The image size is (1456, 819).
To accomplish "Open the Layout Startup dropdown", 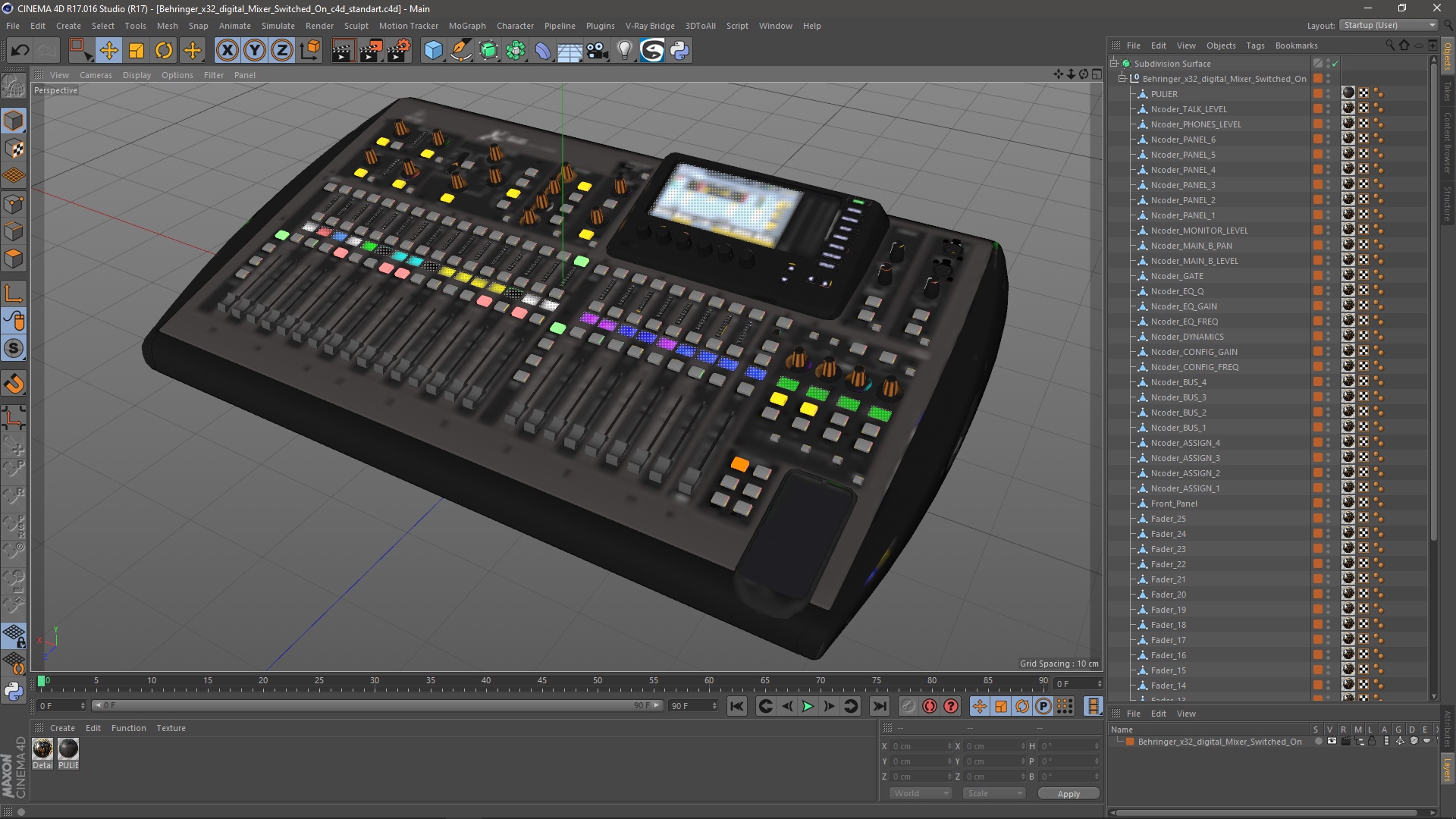I will point(1389,25).
